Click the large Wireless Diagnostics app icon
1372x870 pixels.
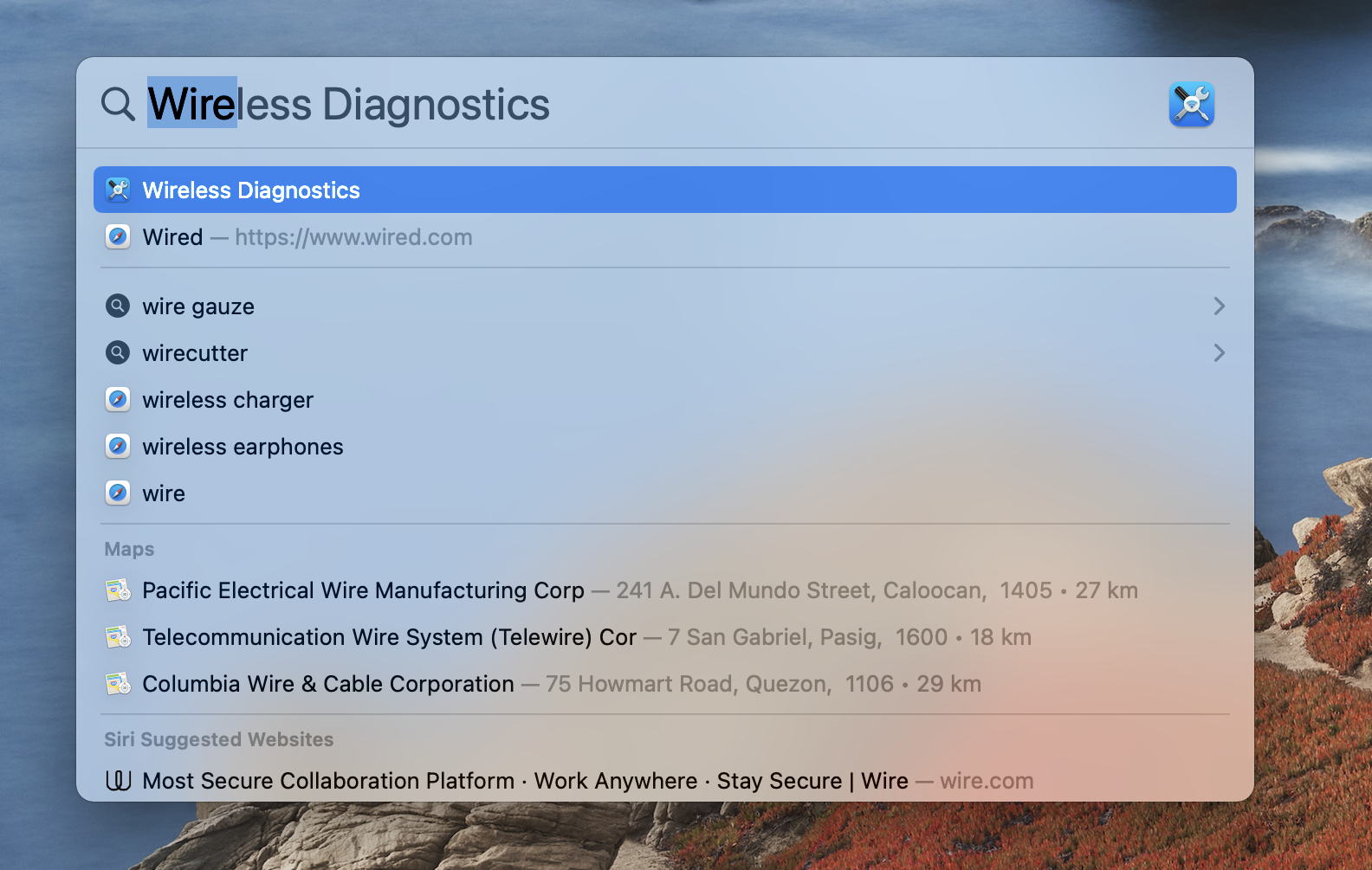pos(1191,104)
